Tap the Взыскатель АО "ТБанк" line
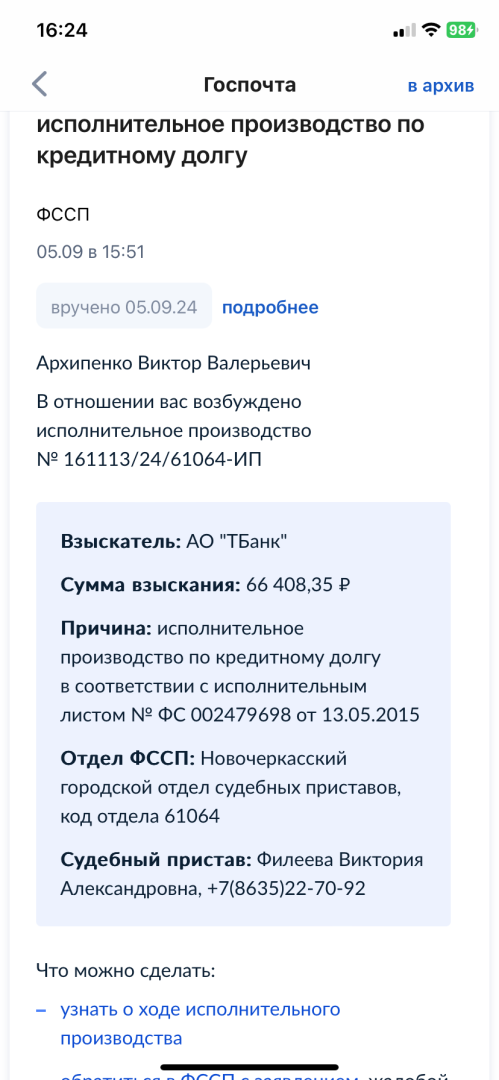 [174, 541]
